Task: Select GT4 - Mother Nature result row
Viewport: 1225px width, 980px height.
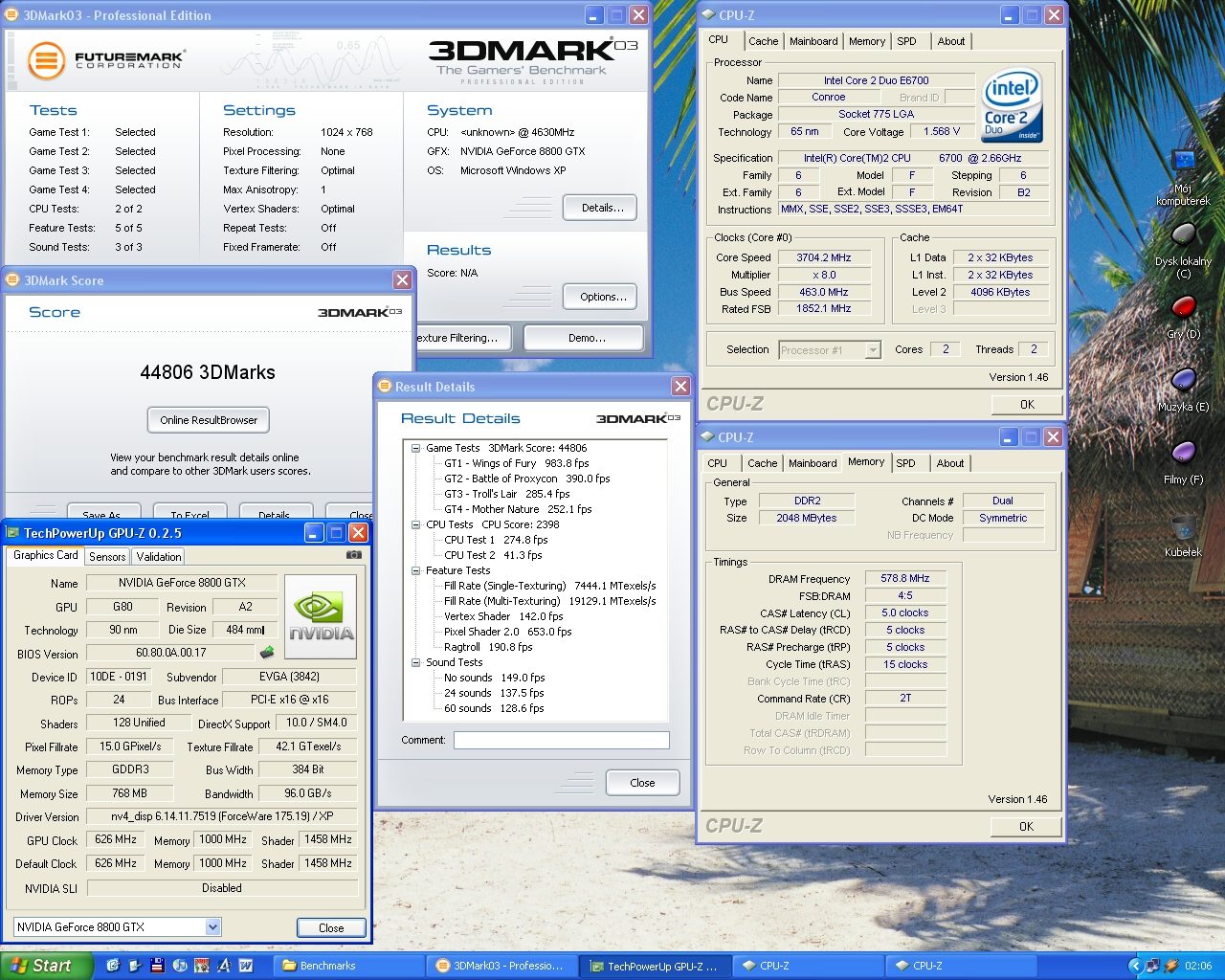Action: click(x=518, y=509)
